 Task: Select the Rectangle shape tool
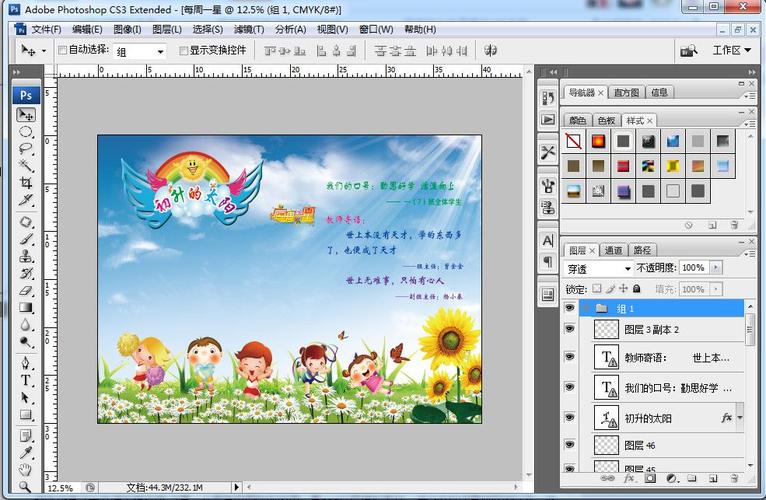coord(26,415)
